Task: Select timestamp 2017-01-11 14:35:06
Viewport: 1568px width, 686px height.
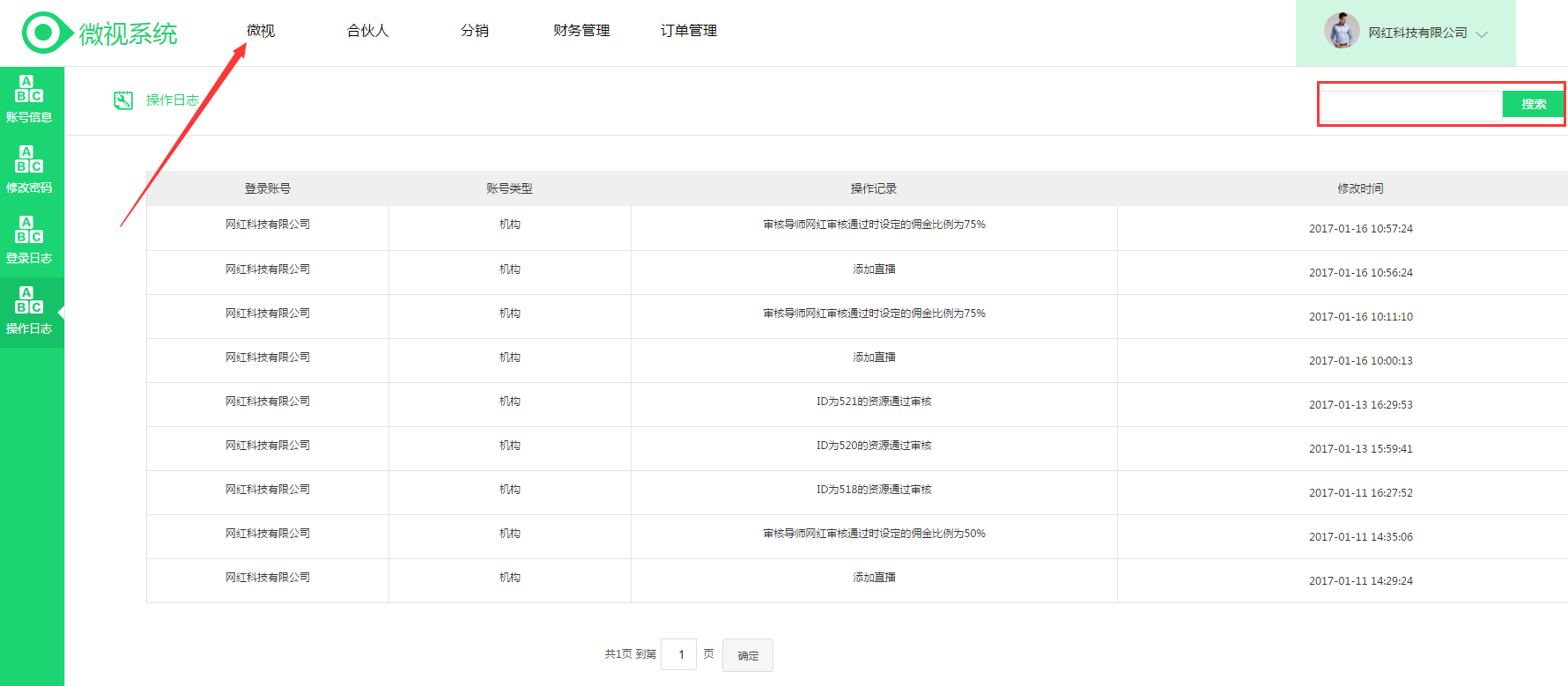Action: [x=1360, y=536]
